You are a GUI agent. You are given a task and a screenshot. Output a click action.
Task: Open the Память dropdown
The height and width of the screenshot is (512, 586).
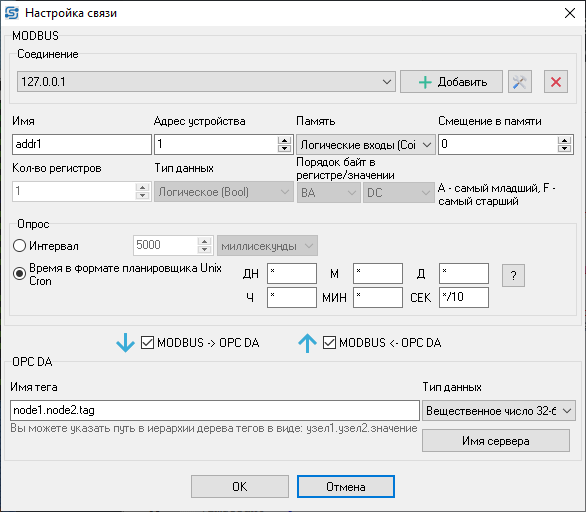(366, 145)
